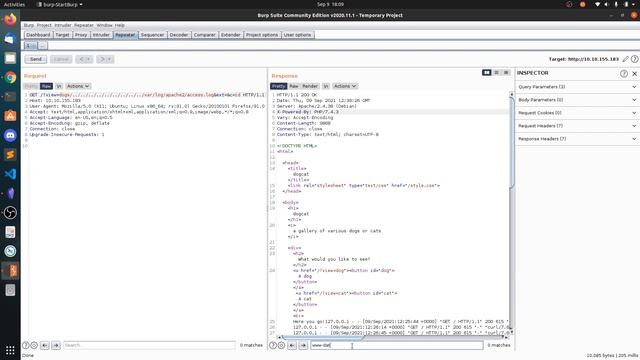This screenshot has width=640, height=360.
Task: Click the request search field
Action: pyautogui.click(x=149, y=345)
